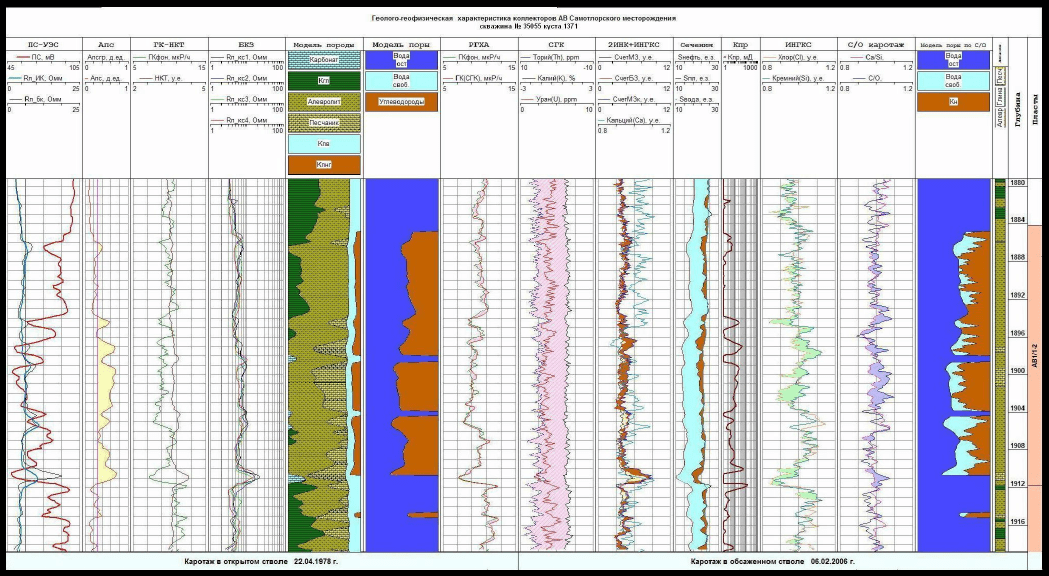Select the orange Углеводороды legend box

coord(401,102)
